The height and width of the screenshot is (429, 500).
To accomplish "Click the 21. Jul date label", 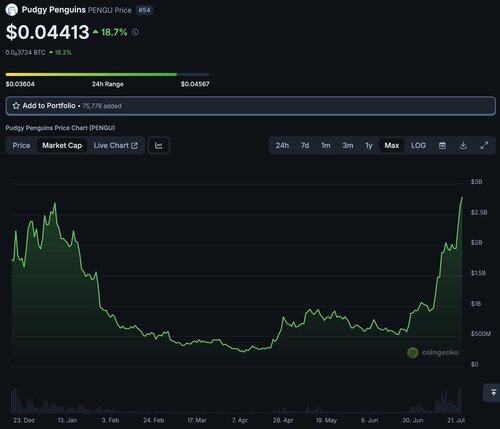I will 456,420.
